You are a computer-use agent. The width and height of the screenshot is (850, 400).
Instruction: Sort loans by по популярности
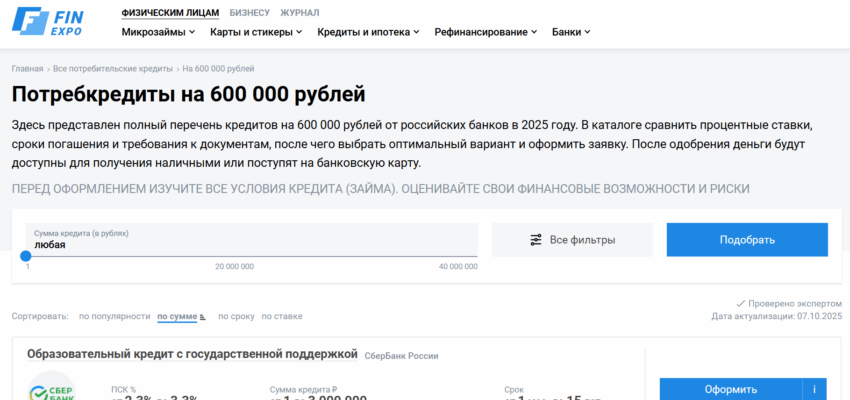(x=114, y=316)
